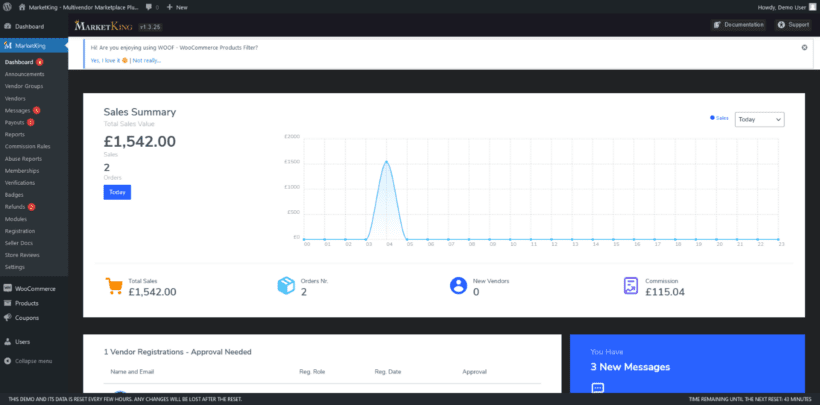Open Vendor Groups page
Image resolution: width=820 pixels, height=405 pixels.
click(x=24, y=86)
